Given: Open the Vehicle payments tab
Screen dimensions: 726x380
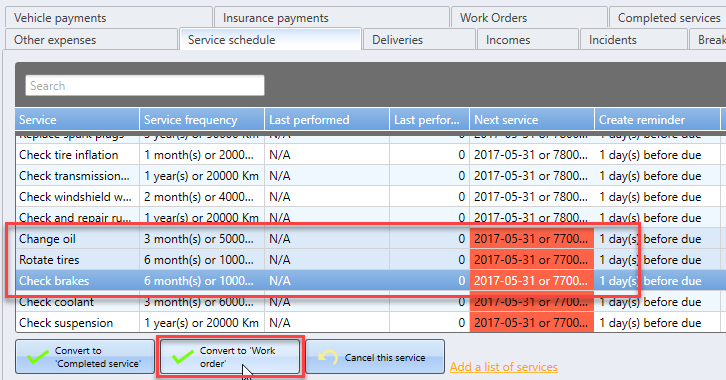Looking at the screenshot, I should point(109,18).
